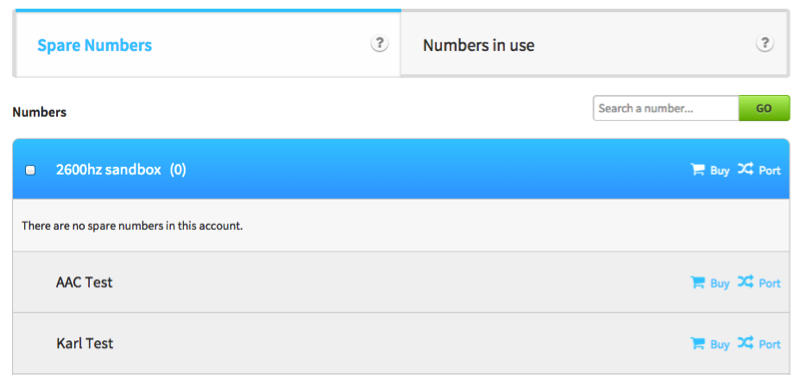Click the green GO search button

pos(764,108)
